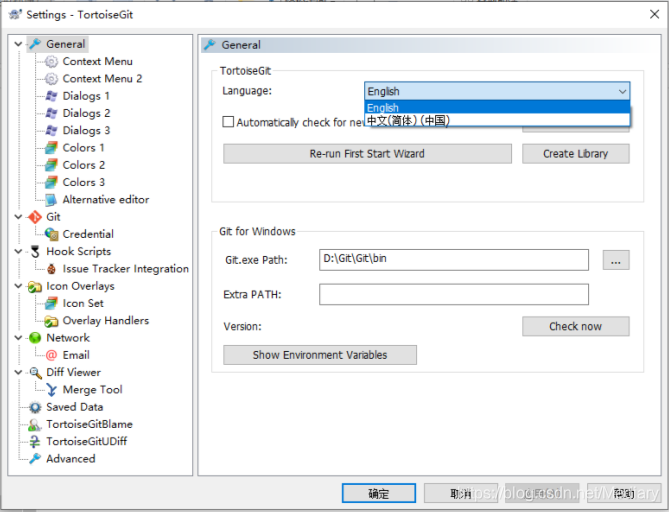Viewport: 669px width, 512px height.
Task: Open the Dialogs 2 settings page
Action: tap(86, 113)
